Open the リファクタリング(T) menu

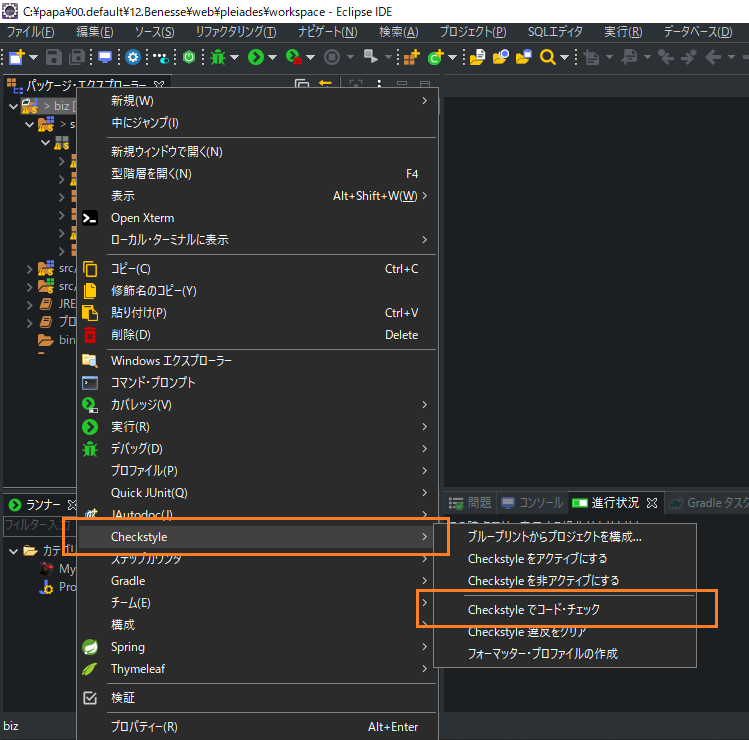[236, 32]
